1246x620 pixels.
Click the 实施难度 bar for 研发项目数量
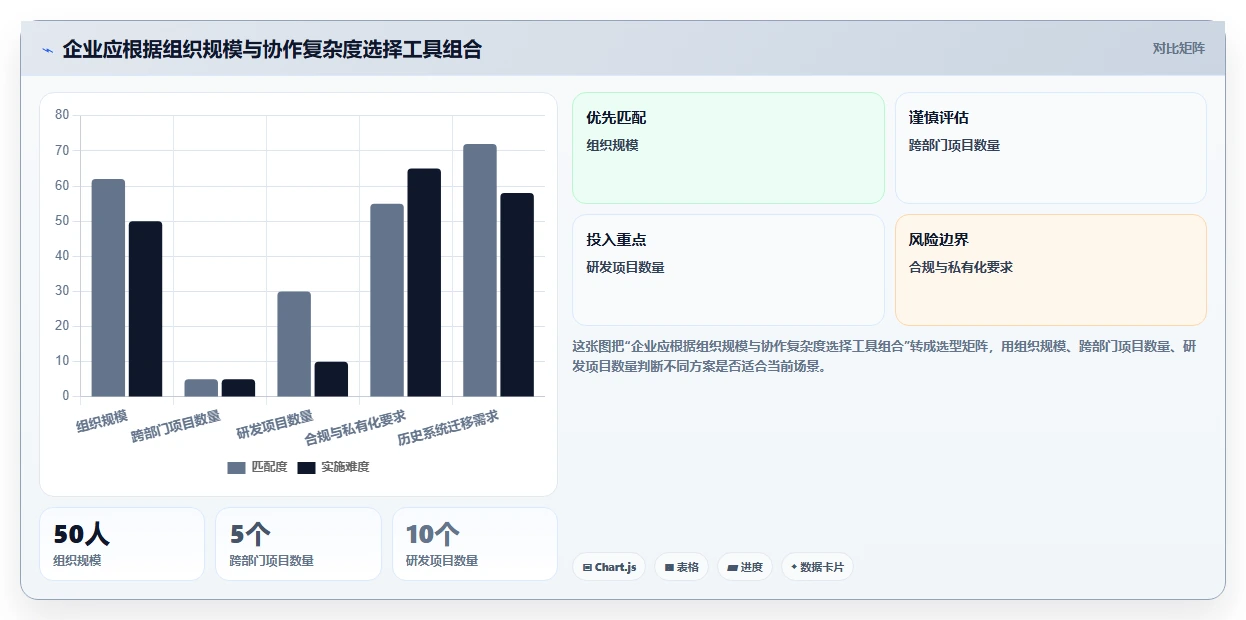331,379
